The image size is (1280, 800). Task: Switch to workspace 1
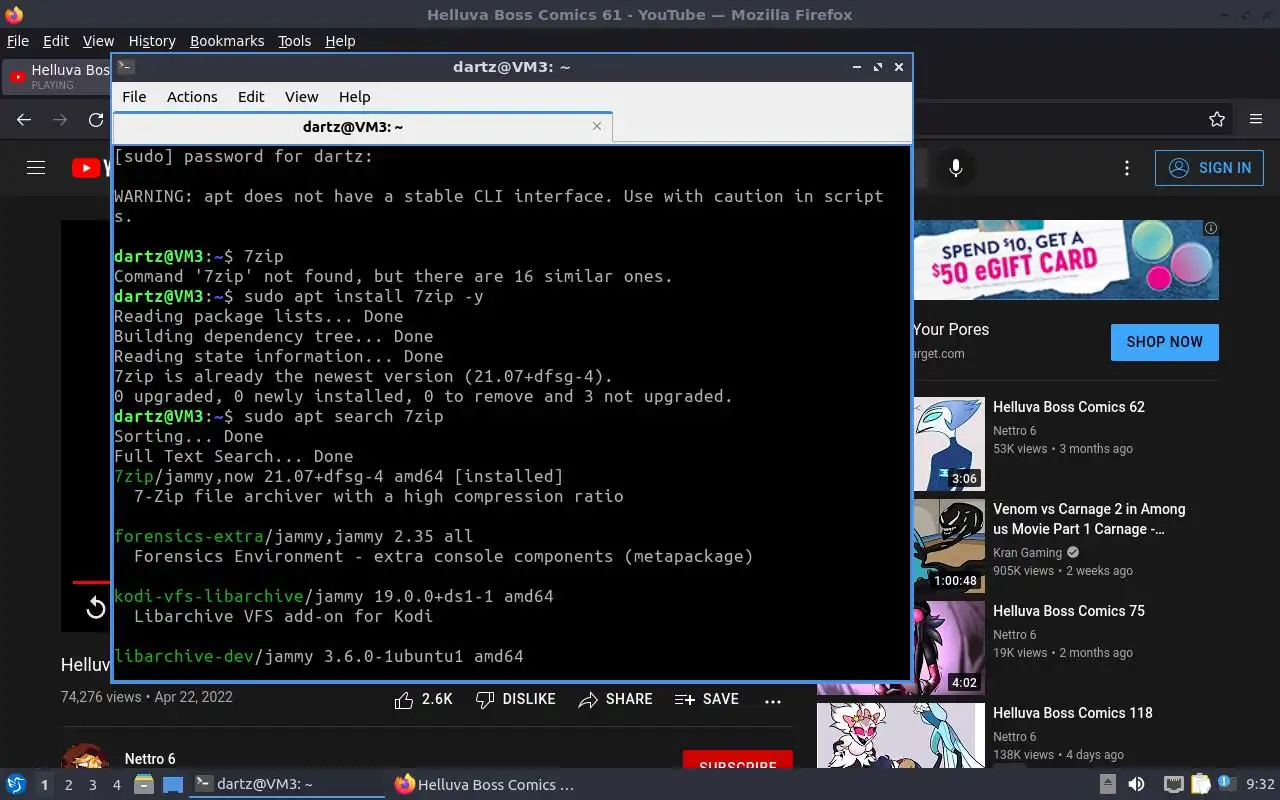coord(44,785)
